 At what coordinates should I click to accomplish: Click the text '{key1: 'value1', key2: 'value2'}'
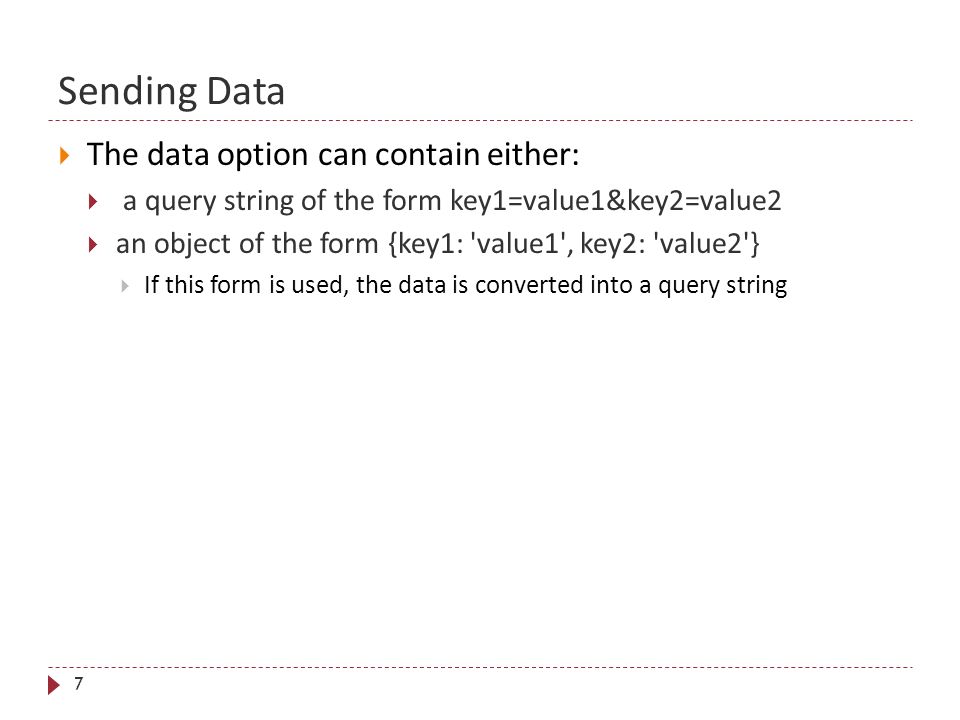[x=573, y=244]
